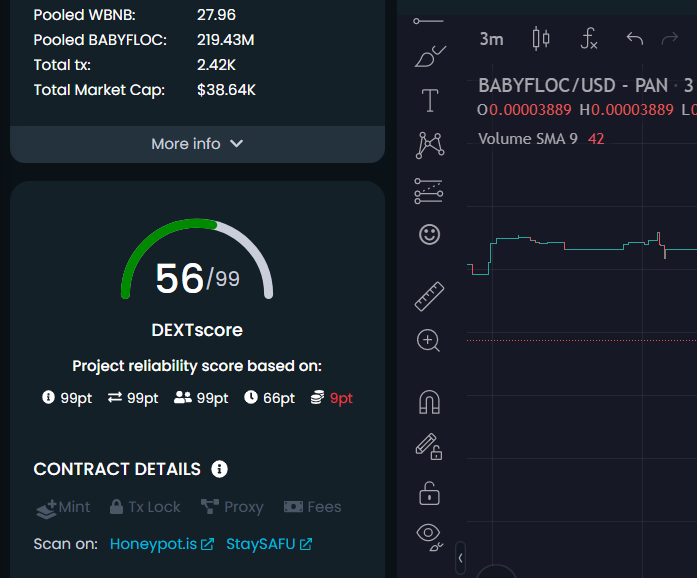Open the Contract Details info icon
Image resolution: width=697 pixels, height=578 pixels.
click(219, 469)
